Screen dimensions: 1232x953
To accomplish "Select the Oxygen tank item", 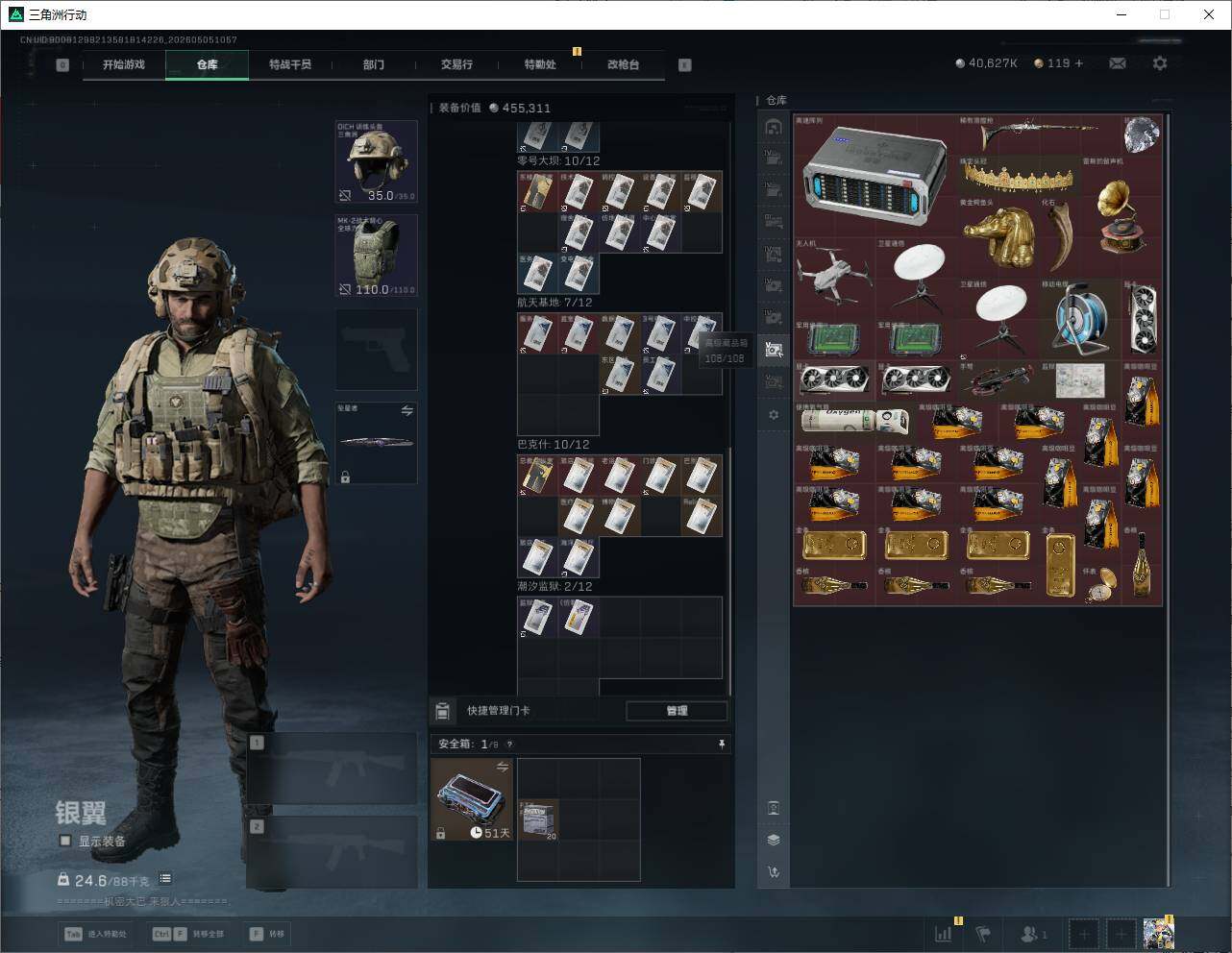I will [853, 421].
